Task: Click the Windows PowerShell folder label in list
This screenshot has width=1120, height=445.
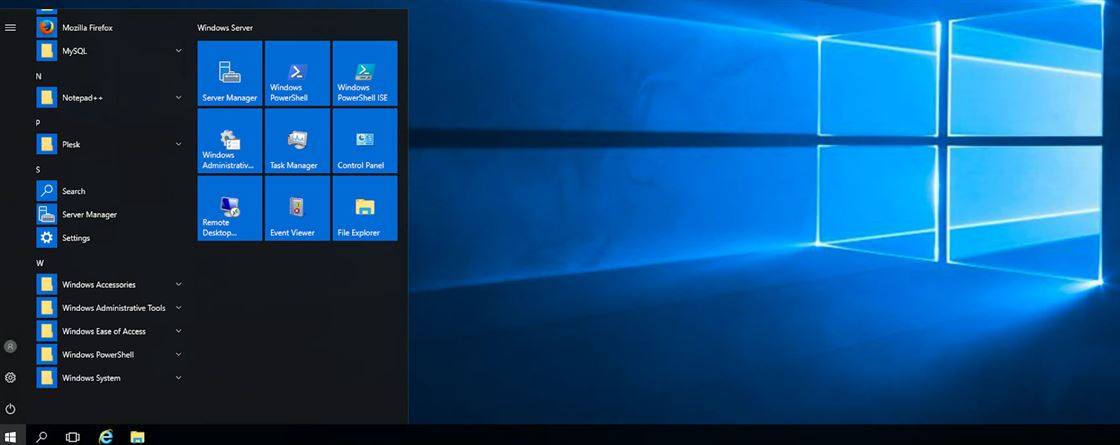Action: click(x=98, y=354)
